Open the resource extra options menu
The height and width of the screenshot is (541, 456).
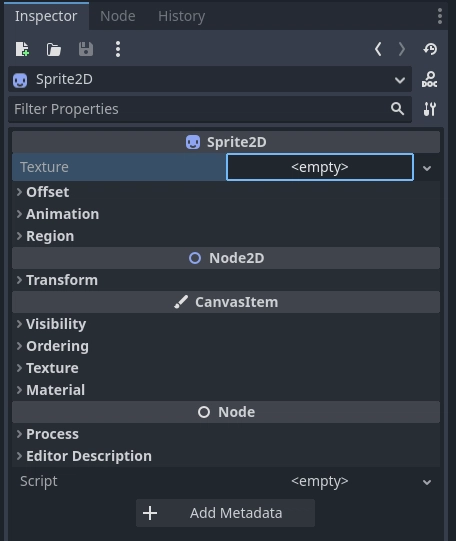118,49
